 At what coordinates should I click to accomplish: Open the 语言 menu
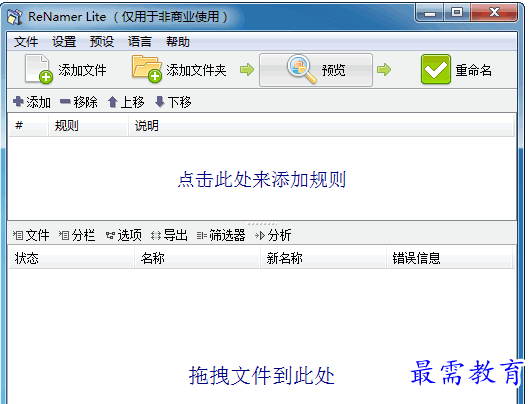coord(140,42)
